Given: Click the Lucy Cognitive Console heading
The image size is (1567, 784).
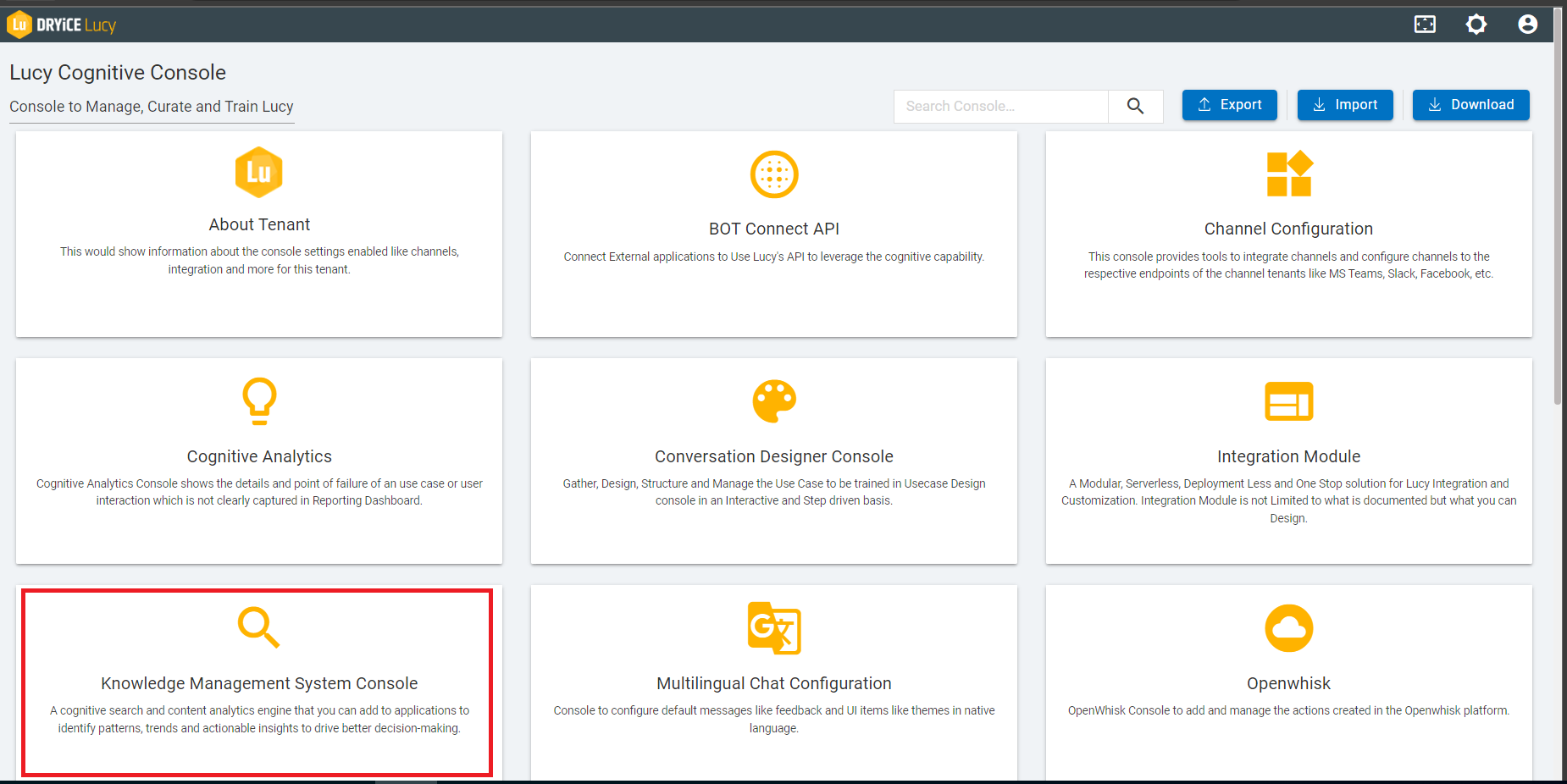Looking at the screenshot, I should (x=118, y=73).
